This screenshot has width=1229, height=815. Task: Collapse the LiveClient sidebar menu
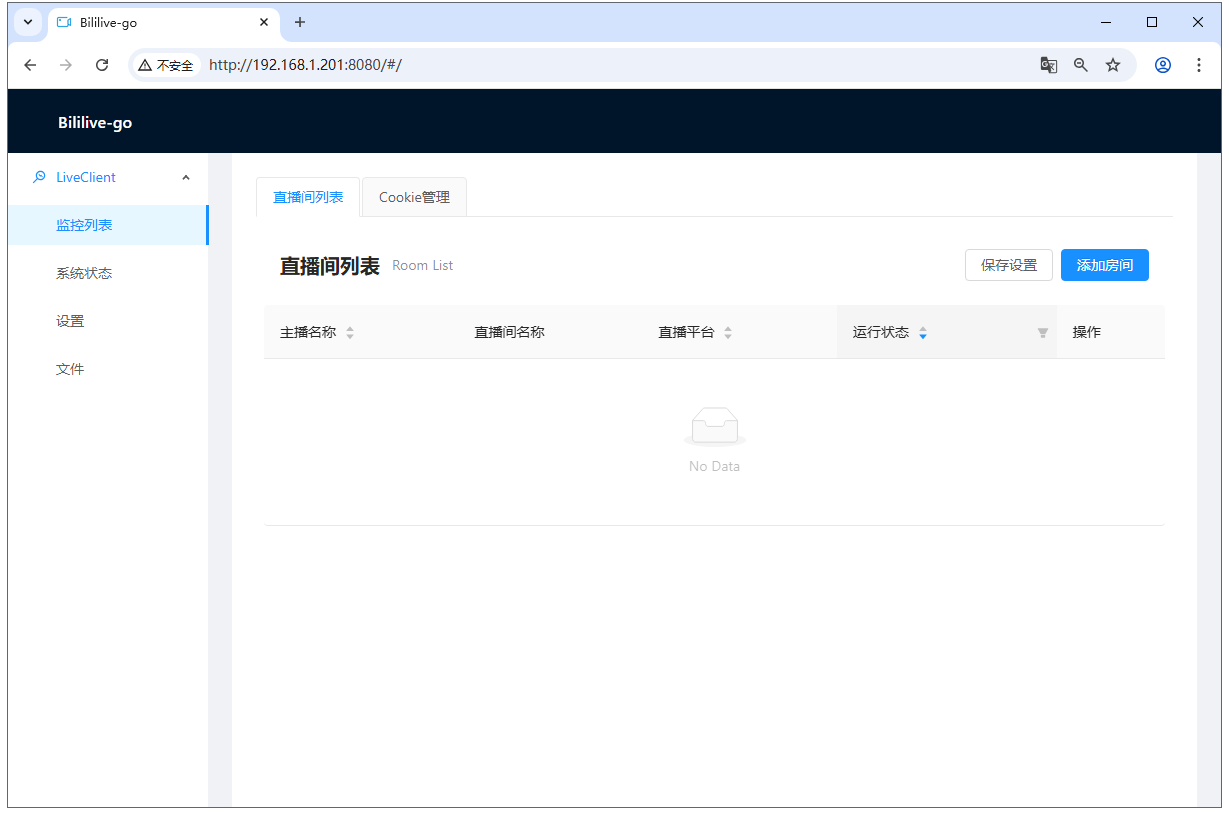[185, 177]
